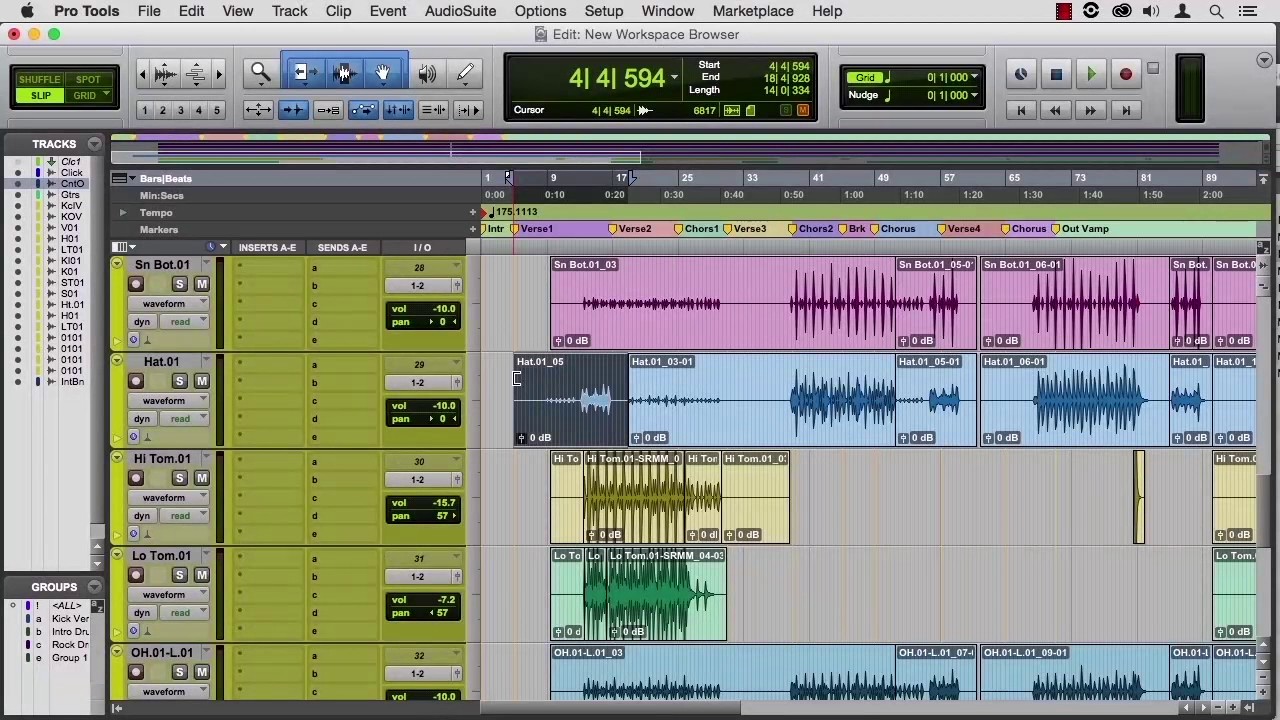Click the Hi Tom.01 I/O output 1-2
The height and width of the screenshot is (720, 1280).
(x=418, y=479)
